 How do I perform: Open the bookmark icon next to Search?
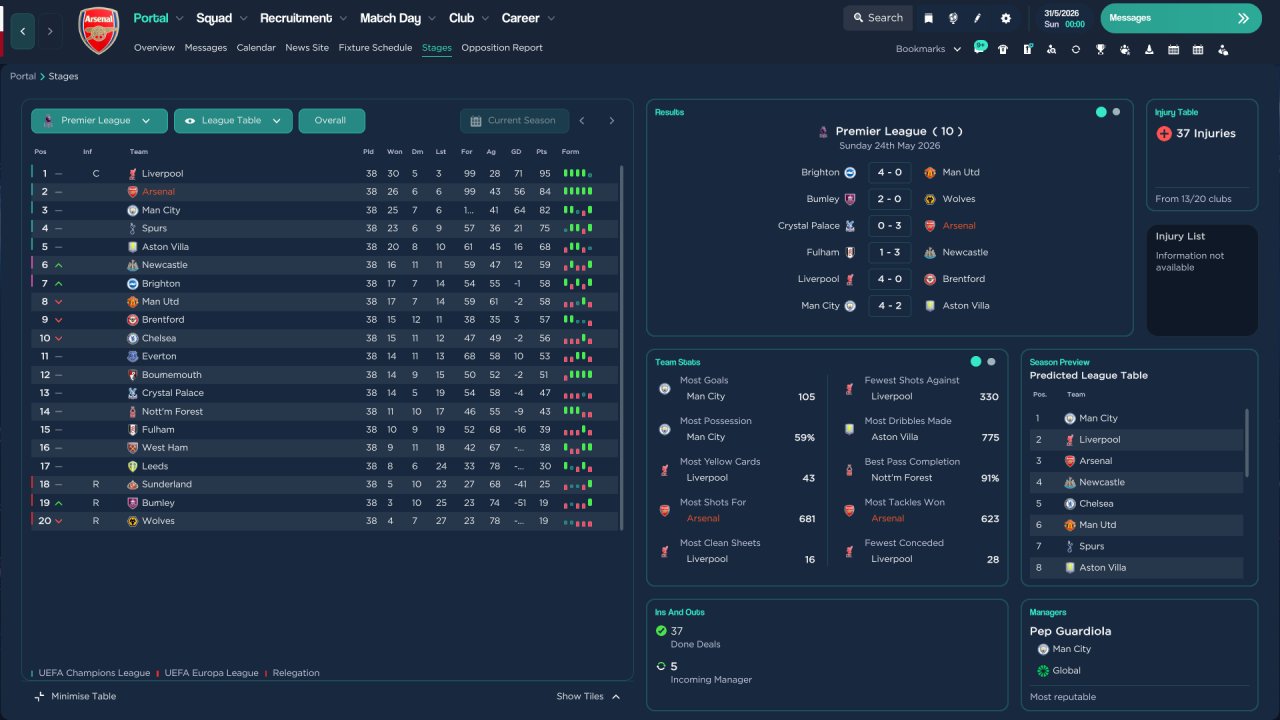928,18
